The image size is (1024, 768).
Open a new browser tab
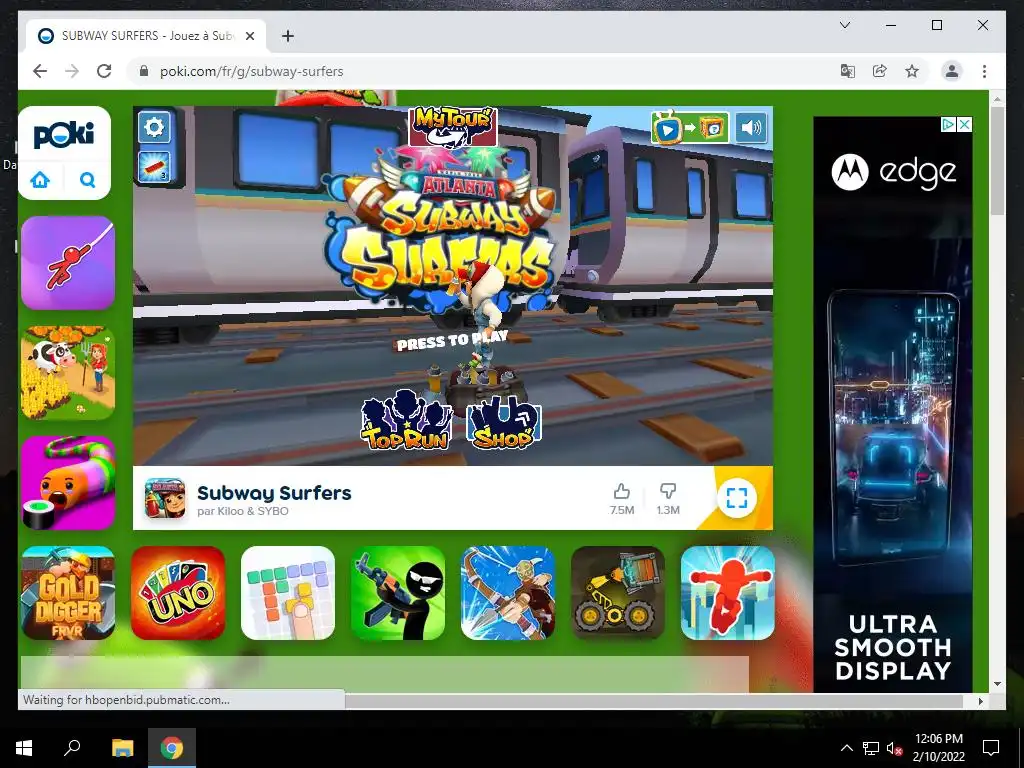click(287, 36)
